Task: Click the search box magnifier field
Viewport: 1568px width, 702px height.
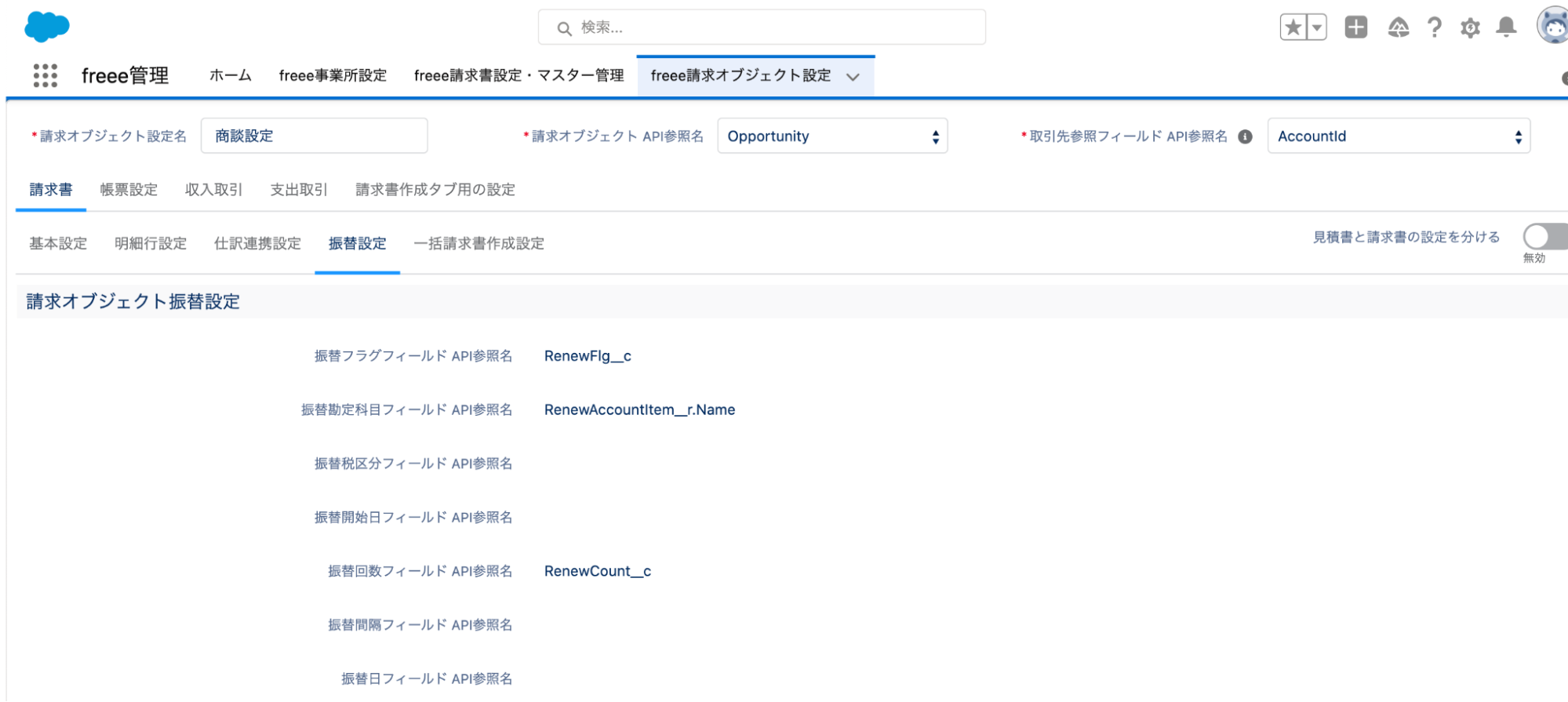Action: [762, 27]
